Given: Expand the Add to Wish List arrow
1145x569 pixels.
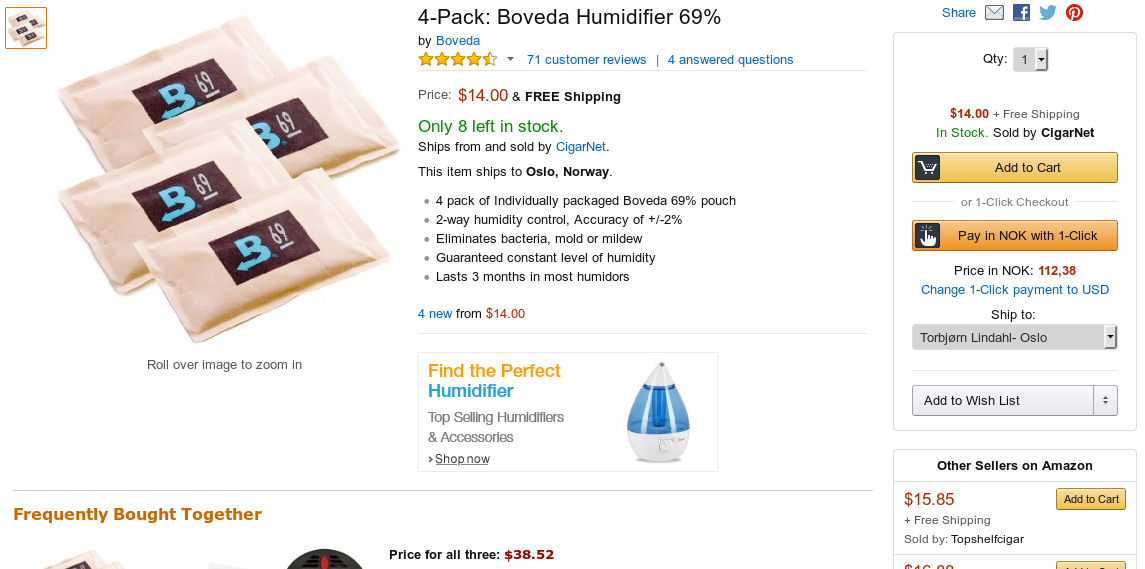Looking at the screenshot, I should coord(1105,400).
